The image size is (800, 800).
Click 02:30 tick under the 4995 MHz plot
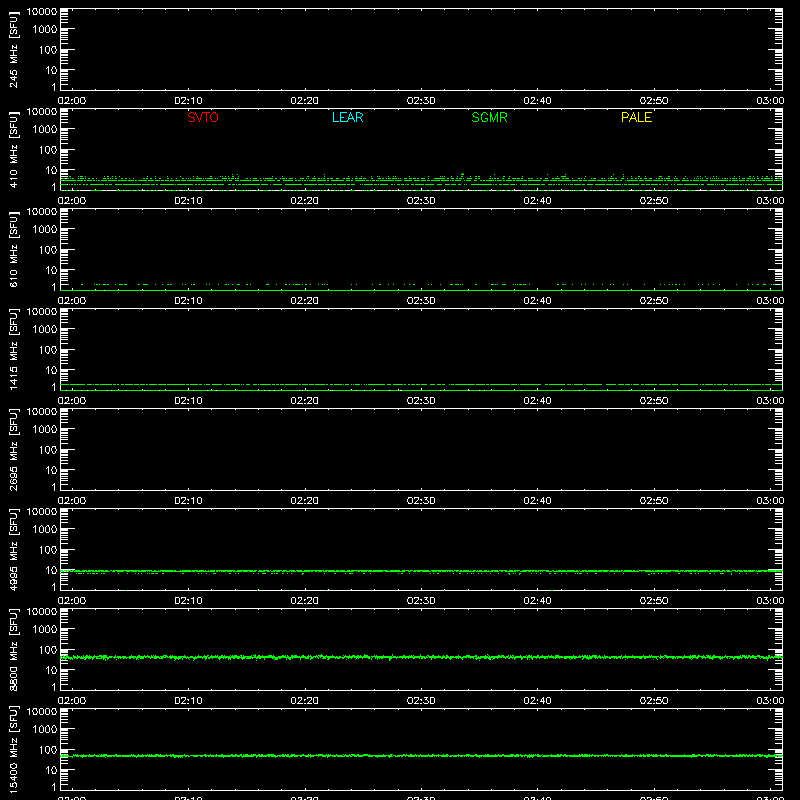(421, 601)
